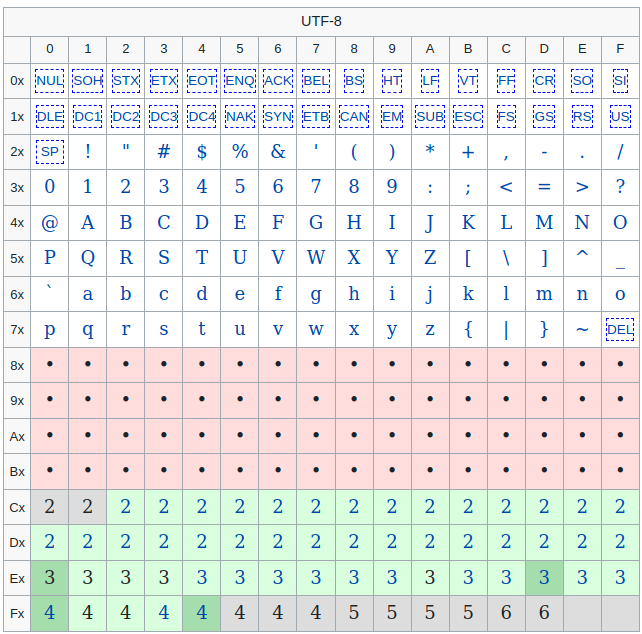Click the ESC control character cell

[468, 117]
